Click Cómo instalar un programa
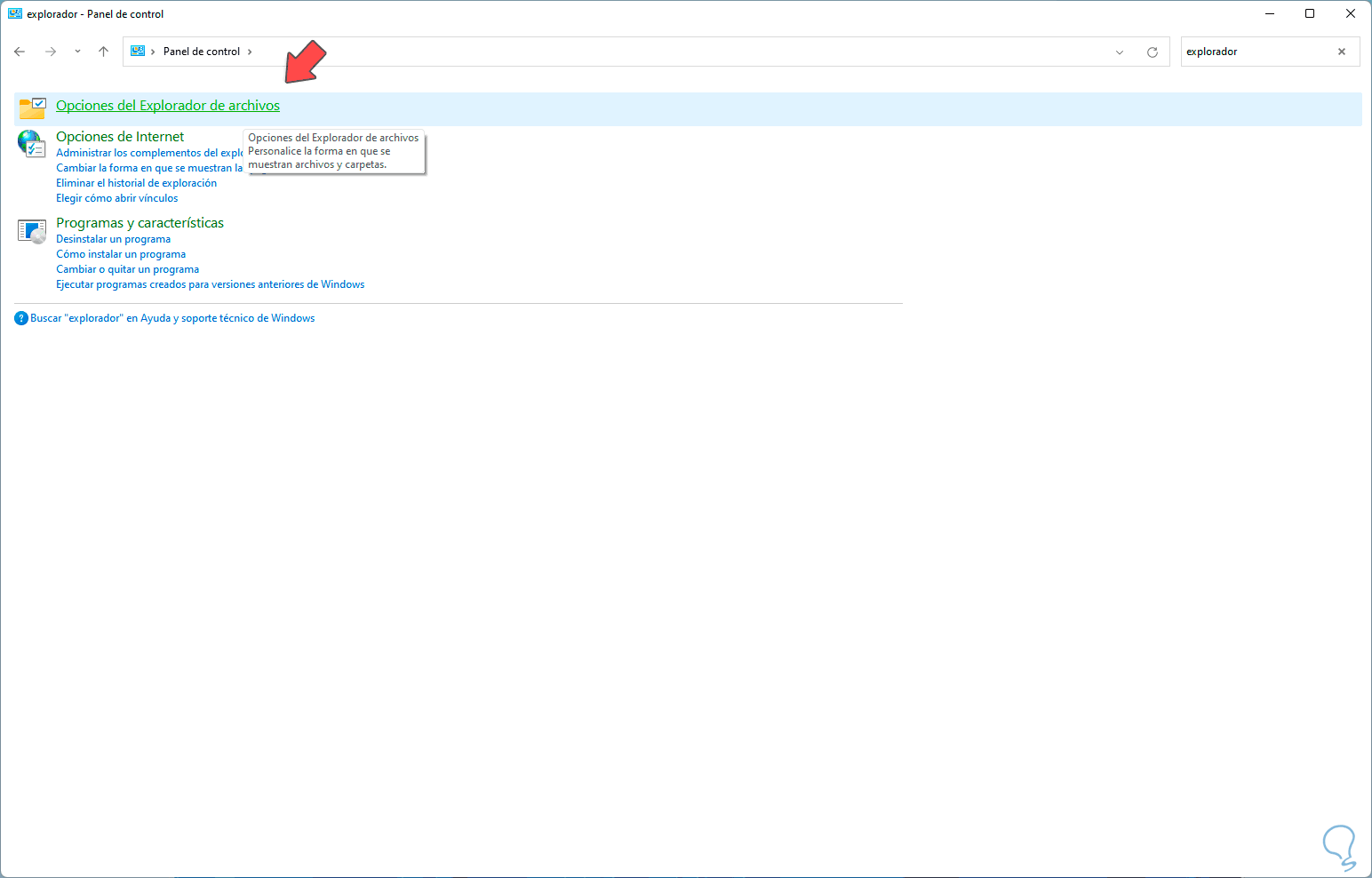This screenshot has width=1372, height=878. [x=121, y=254]
